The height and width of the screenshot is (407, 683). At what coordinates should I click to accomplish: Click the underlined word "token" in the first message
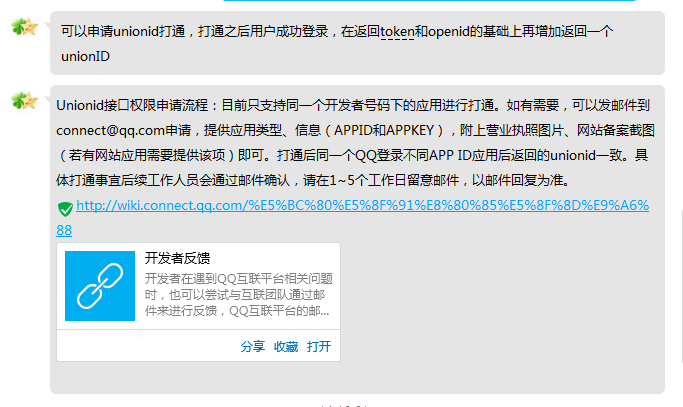point(397,31)
